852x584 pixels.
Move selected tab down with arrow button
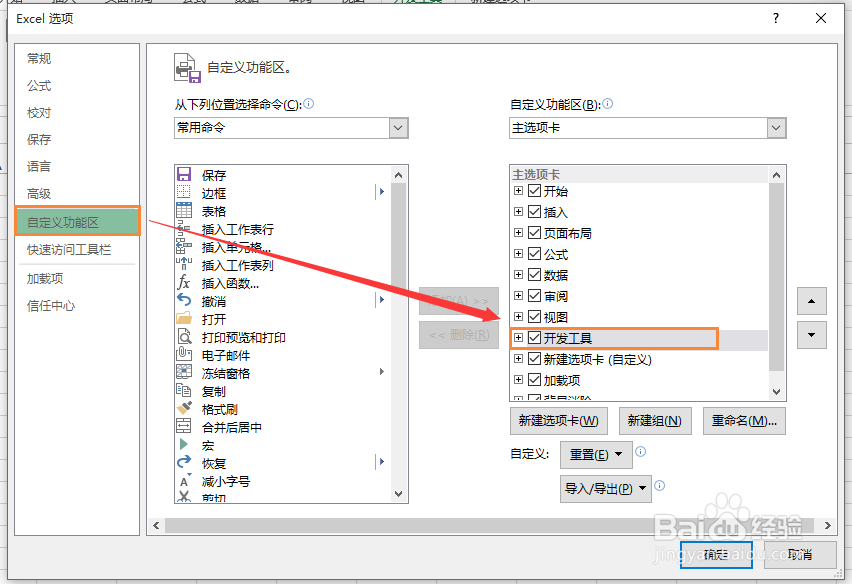[x=811, y=335]
